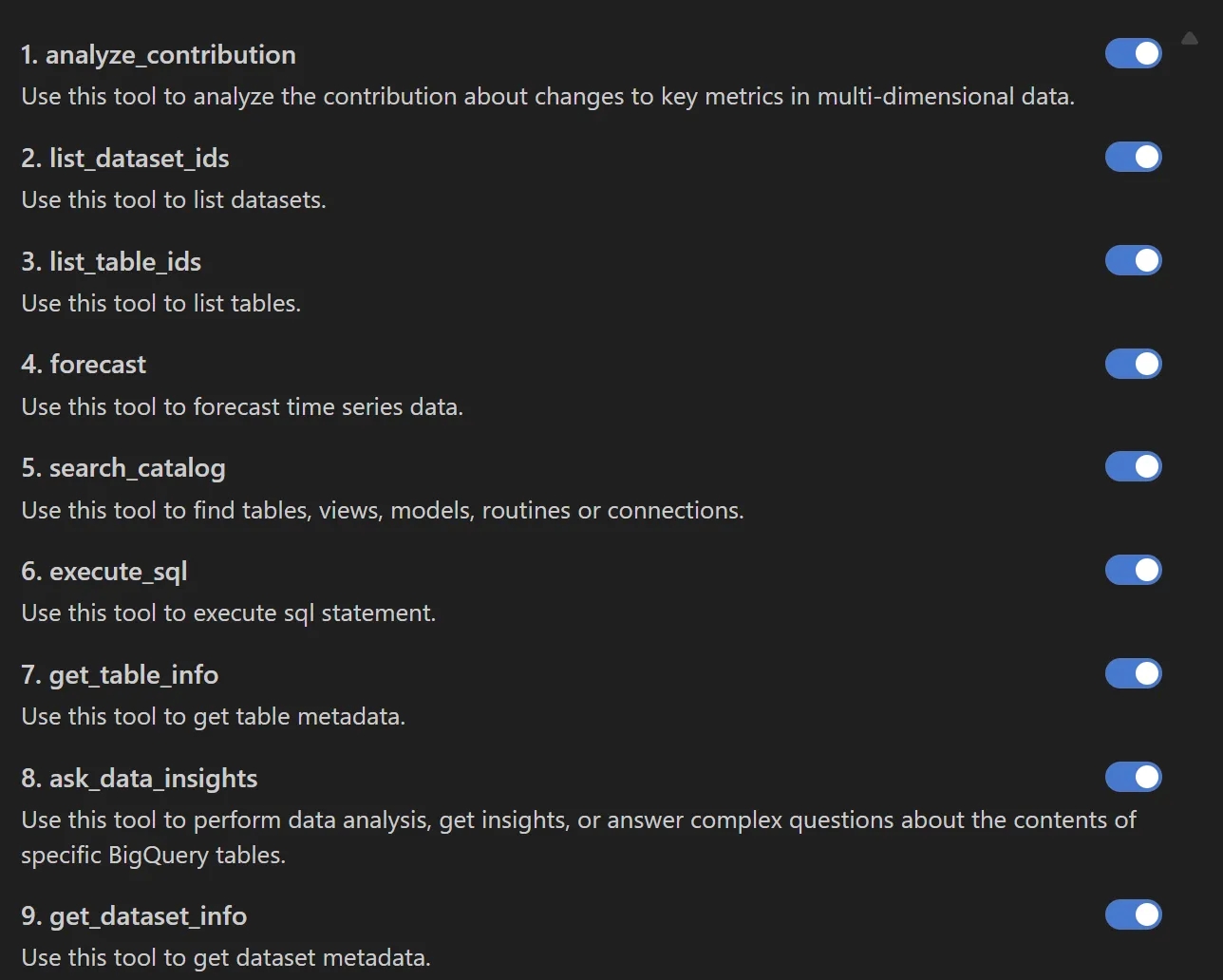This screenshot has height=980, width=1223.
Task: Disable the list_table_ids tool
Action: tap(1134, 260)
